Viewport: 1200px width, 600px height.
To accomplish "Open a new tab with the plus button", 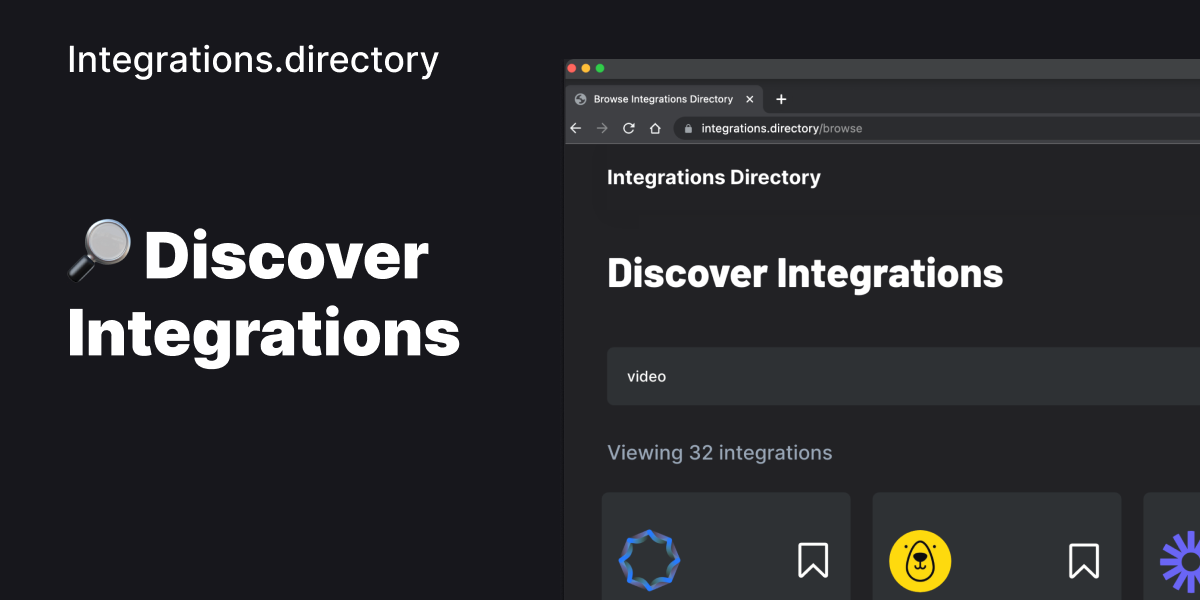I will click(x=781, y=99).
